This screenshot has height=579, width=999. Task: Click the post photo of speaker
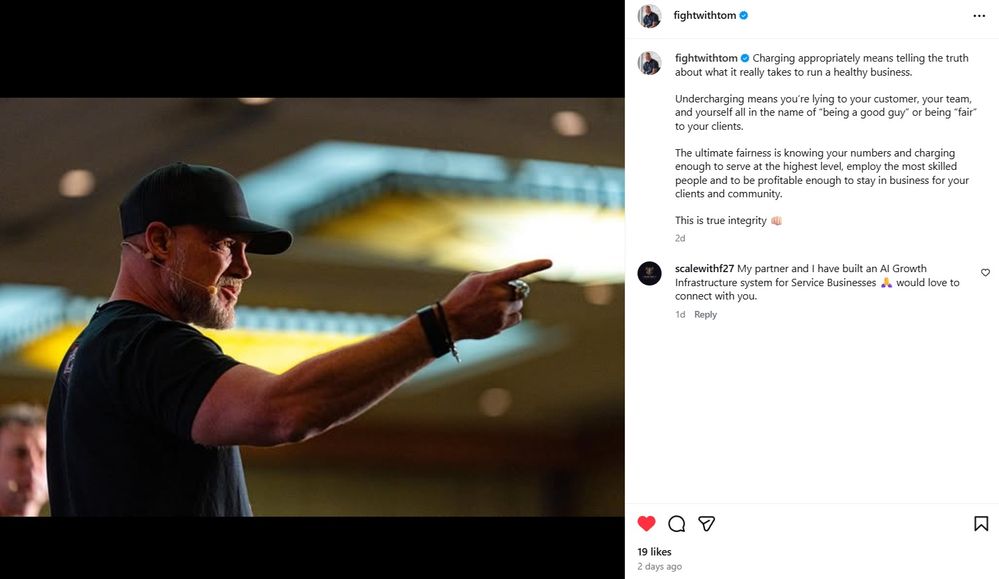(x=312, y=306)
